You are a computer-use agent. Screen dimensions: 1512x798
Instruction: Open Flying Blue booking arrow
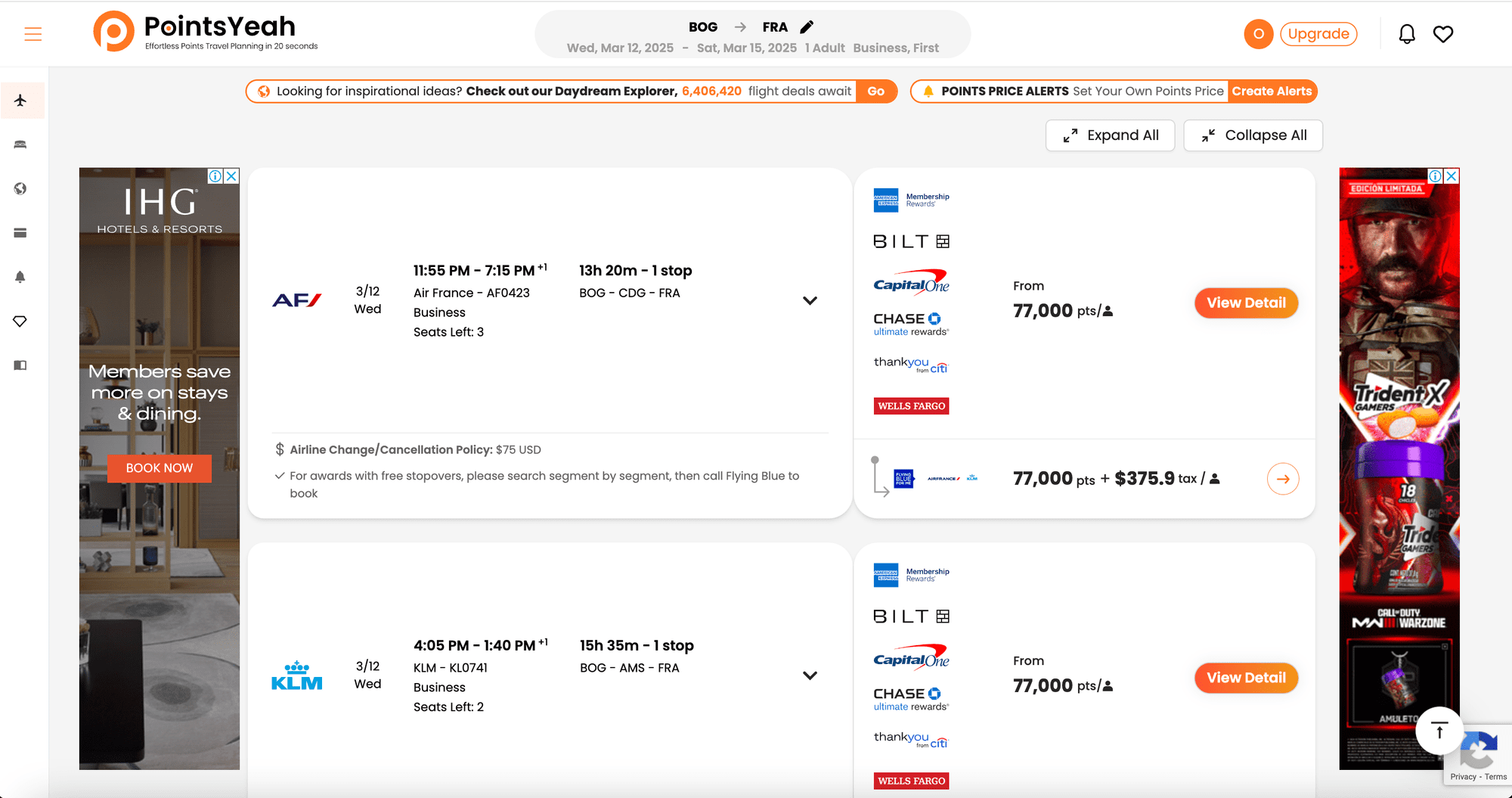pos(1283,479)
